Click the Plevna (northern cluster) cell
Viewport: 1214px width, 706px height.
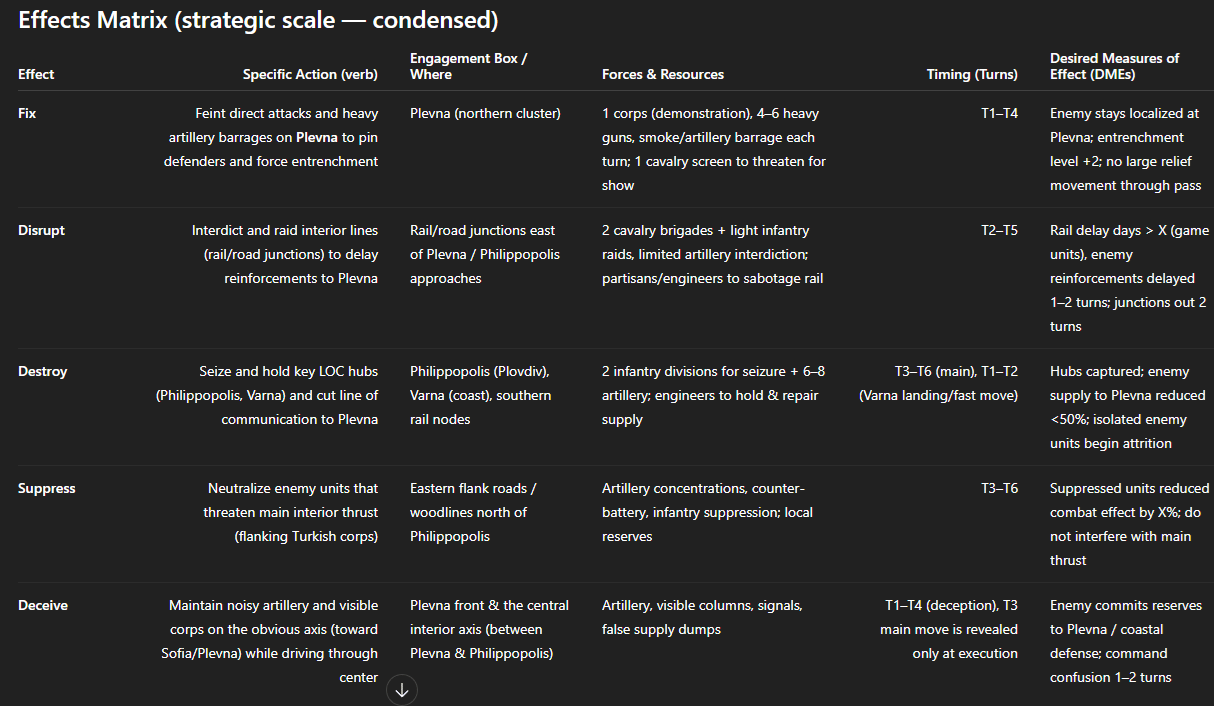[x=485, y=113]
